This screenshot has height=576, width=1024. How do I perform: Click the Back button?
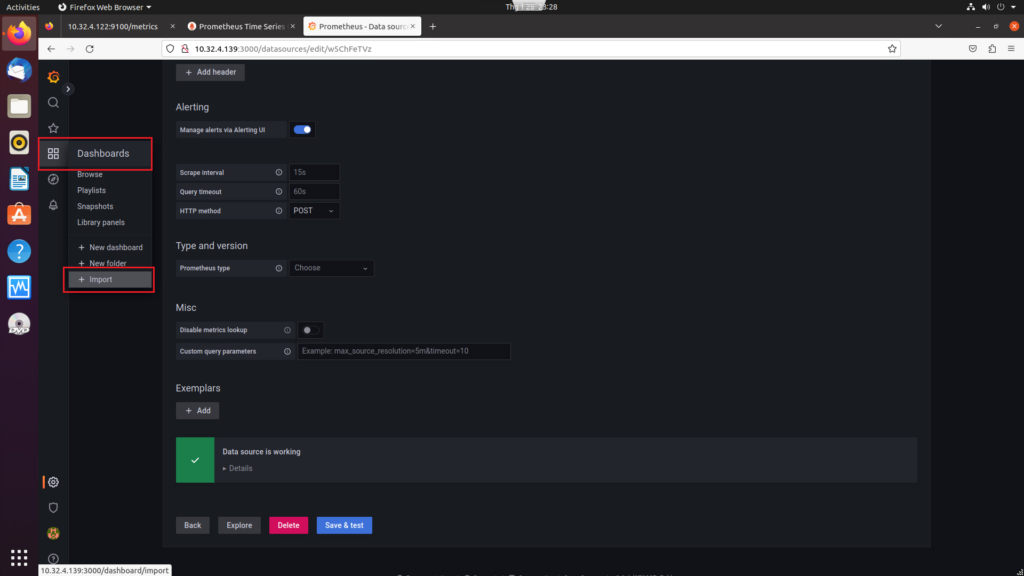point(193,526)
